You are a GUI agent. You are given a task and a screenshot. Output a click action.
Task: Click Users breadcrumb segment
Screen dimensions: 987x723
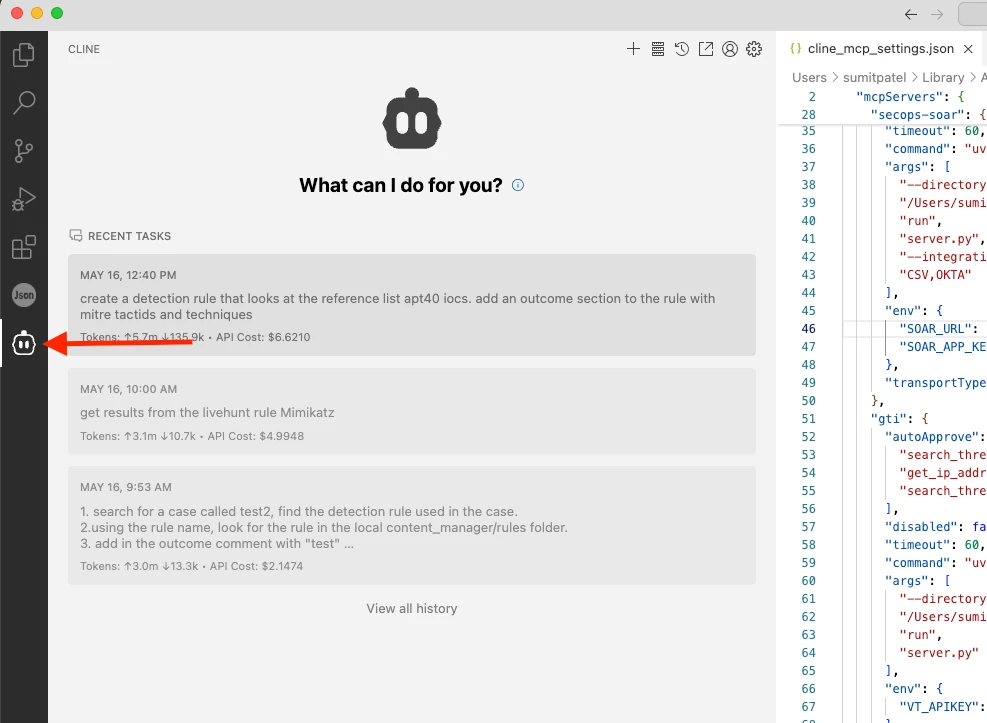(x=809, y=77)
